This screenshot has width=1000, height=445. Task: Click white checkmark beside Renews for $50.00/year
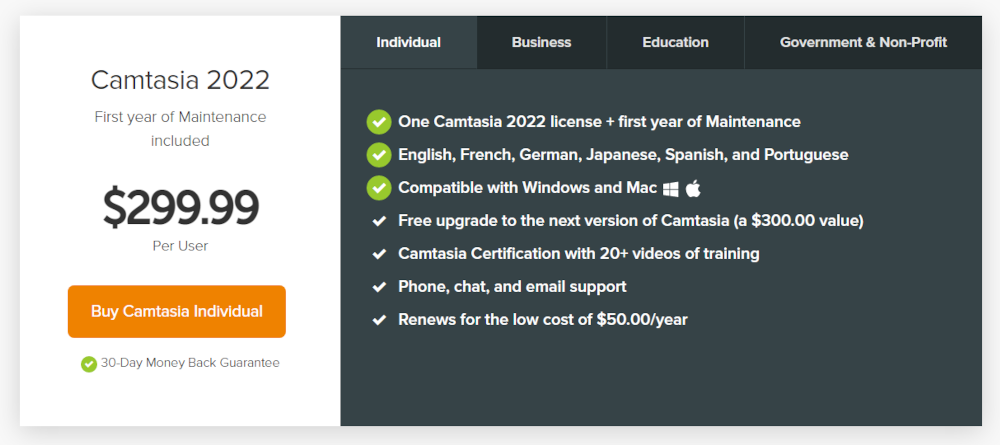pyautogui.click(x=379, y=320)
